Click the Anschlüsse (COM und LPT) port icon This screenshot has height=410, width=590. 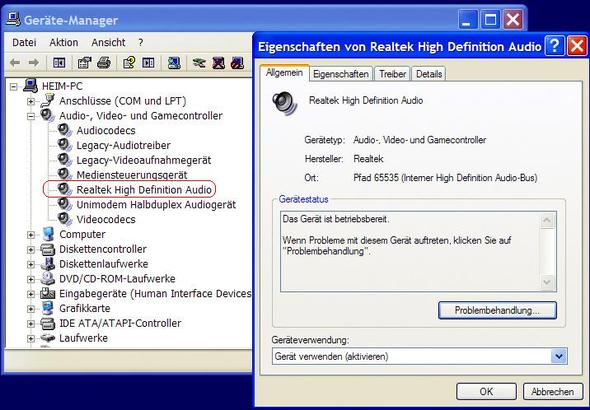coord(48,100)
